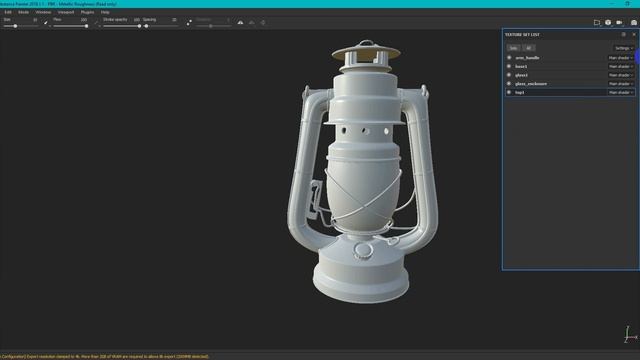Open the Window menu
The image size is (640, 360).
[43, 12]
